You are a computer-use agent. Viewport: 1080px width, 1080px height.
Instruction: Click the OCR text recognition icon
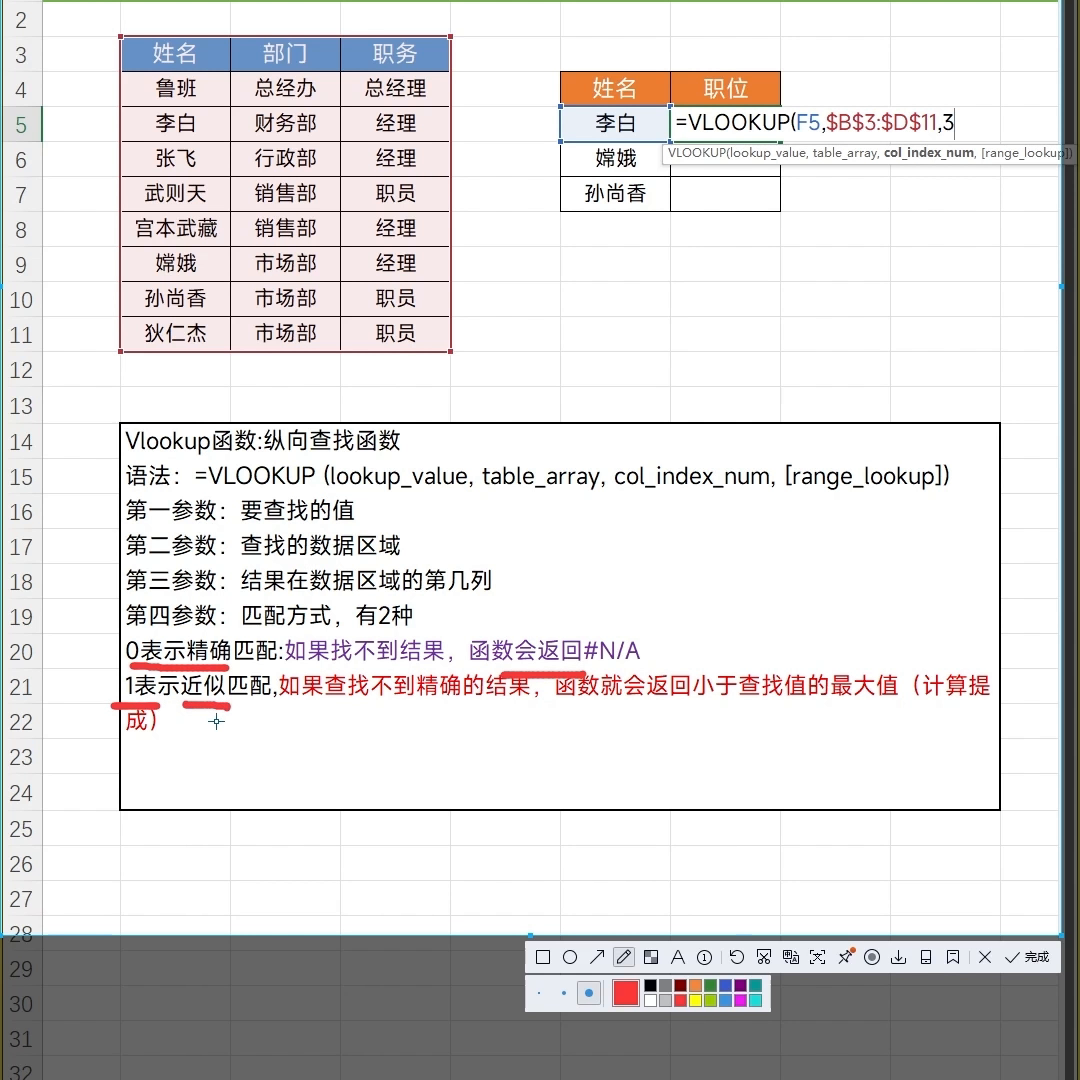tap(818, 957)
